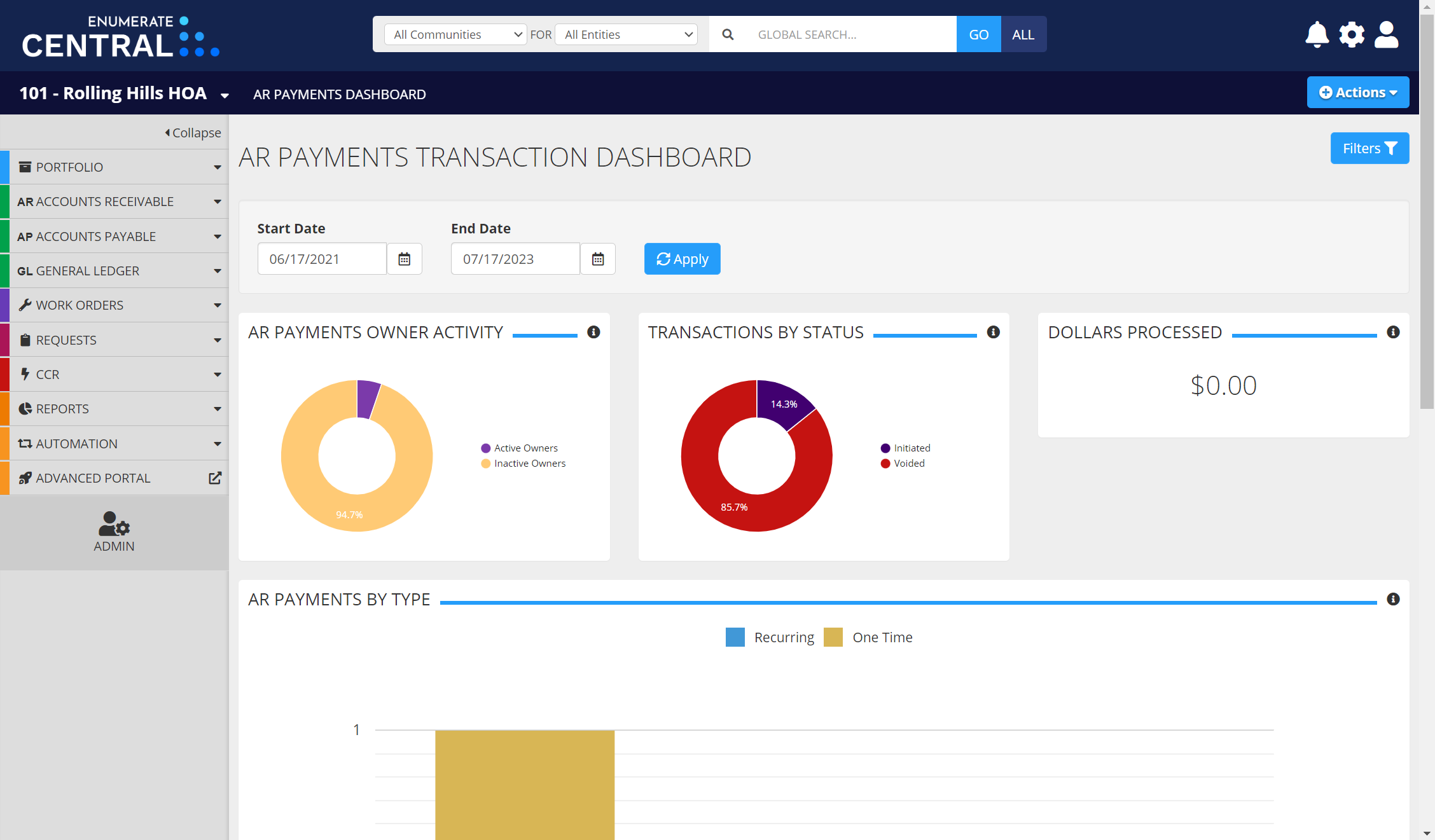Open Advanced Portal via the external link icon
The image size is (1435, 840).
[215, 478]
